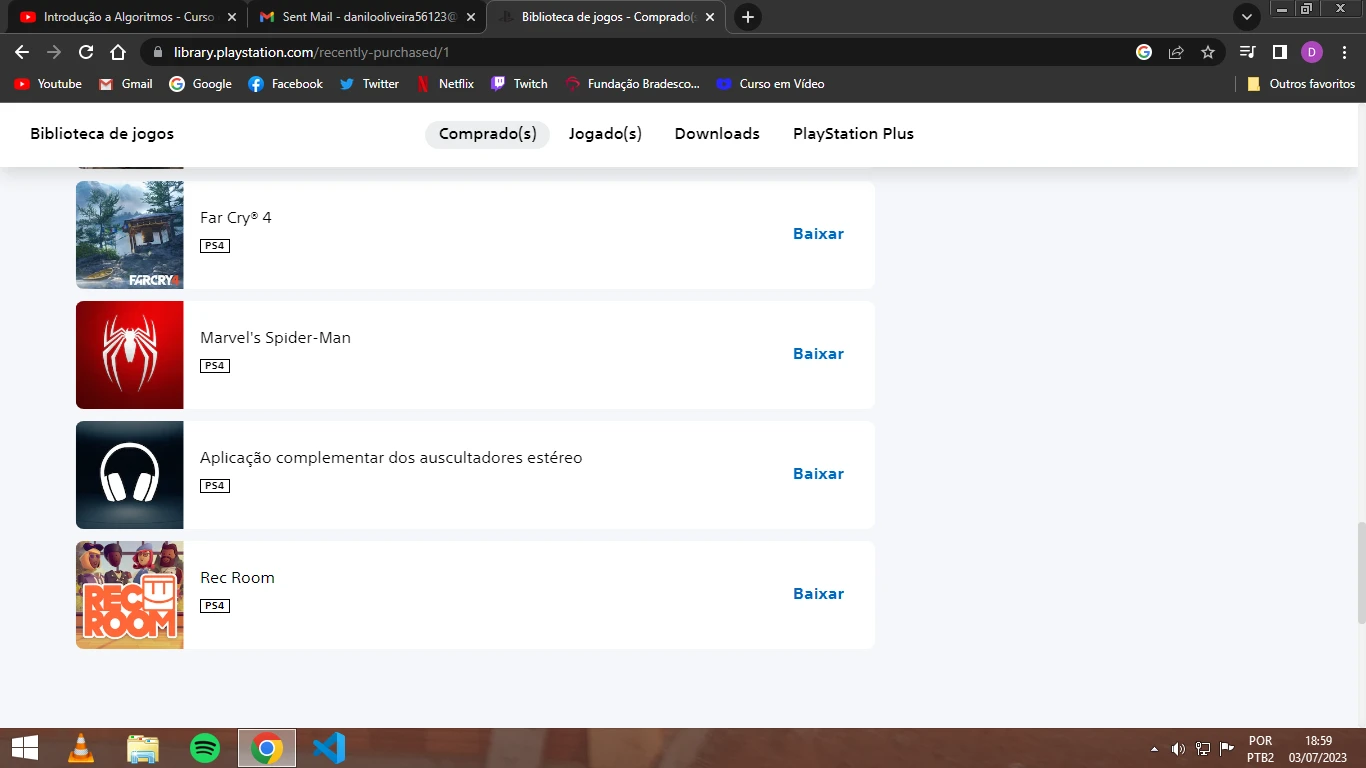Open the Rec Room cover thumbnail
The height and width of the screenshot is (768, 1366).
[130, 595]
